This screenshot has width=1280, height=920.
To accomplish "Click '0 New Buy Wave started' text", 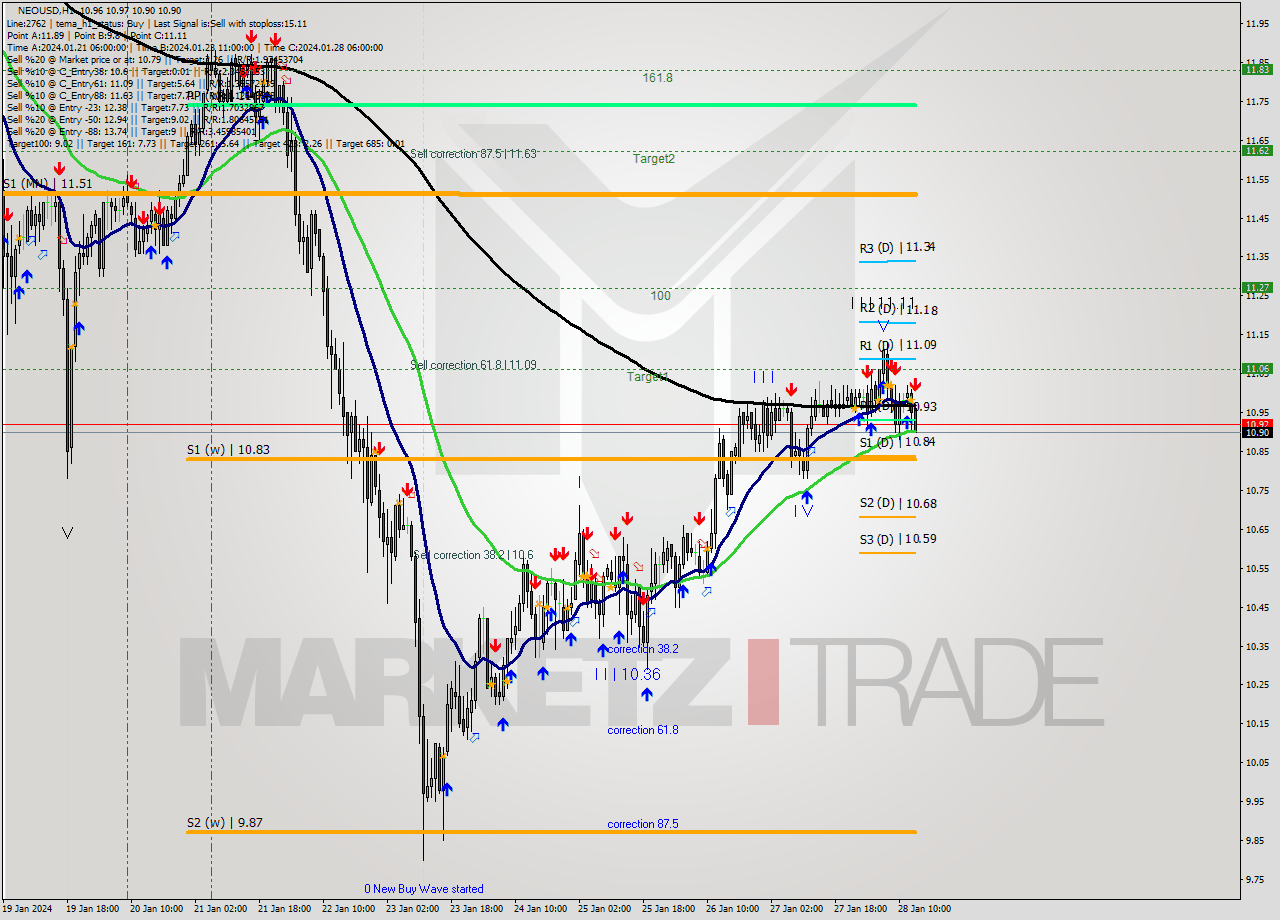I will point(424,889).
